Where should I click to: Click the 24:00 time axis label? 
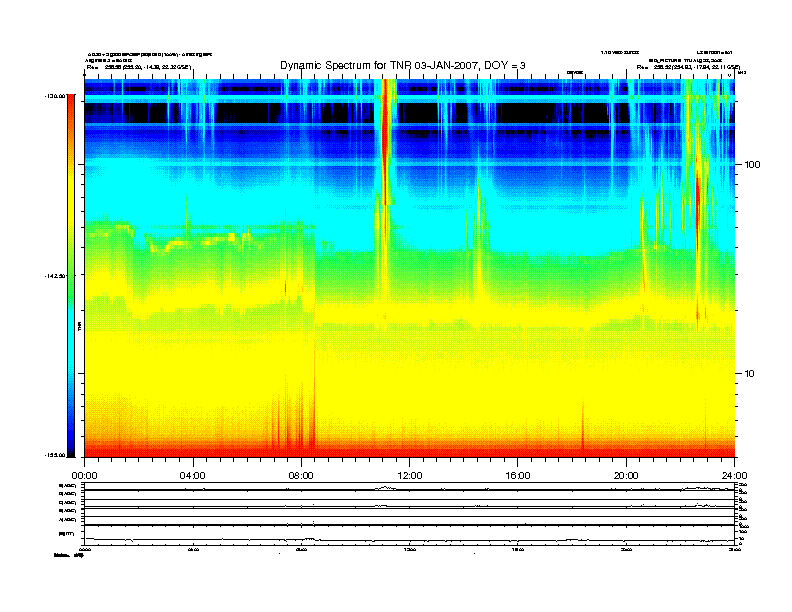coord(734,476)
